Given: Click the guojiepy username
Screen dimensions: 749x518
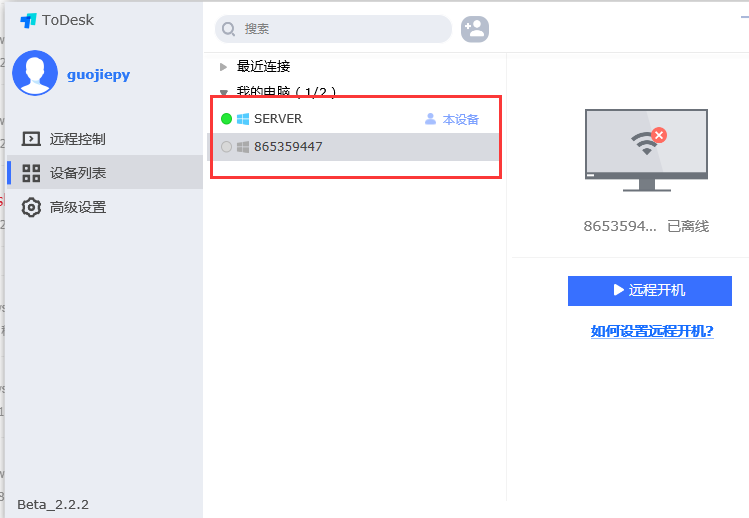Looking at the screenshot, I should [x=98, y=75].
